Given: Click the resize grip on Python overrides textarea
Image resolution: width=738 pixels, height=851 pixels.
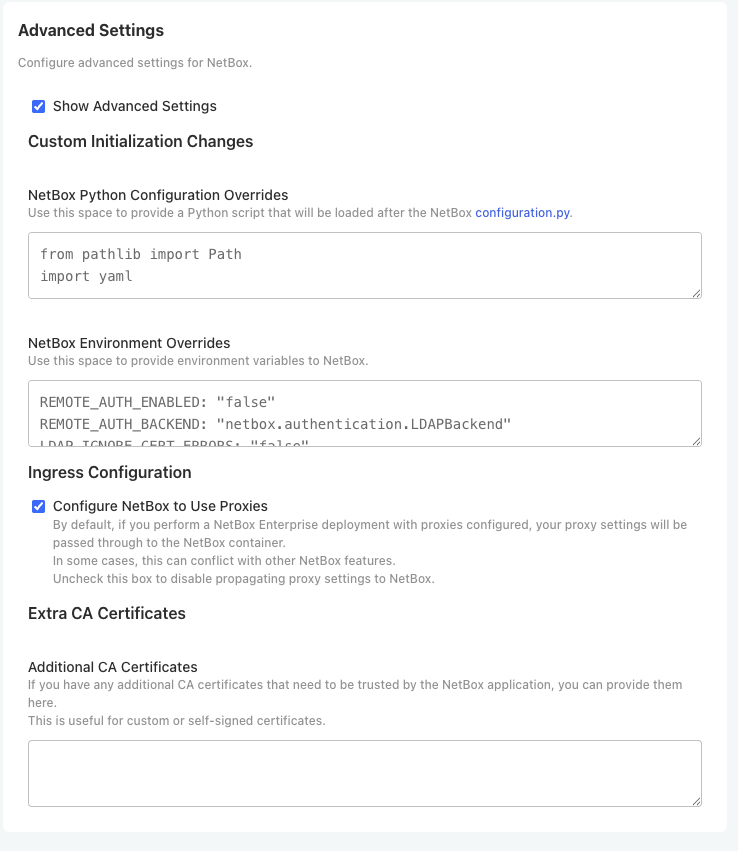Looking at the screenshot, I should click(696, 292).
